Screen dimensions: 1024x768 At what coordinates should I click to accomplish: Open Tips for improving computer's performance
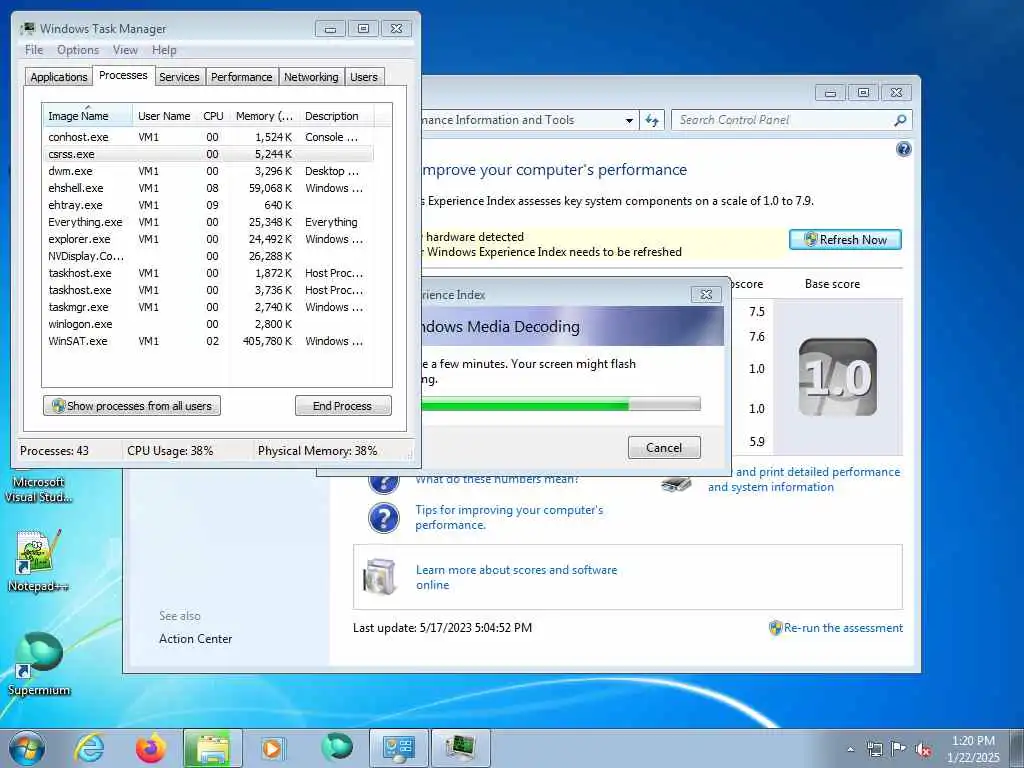point(509,517)
